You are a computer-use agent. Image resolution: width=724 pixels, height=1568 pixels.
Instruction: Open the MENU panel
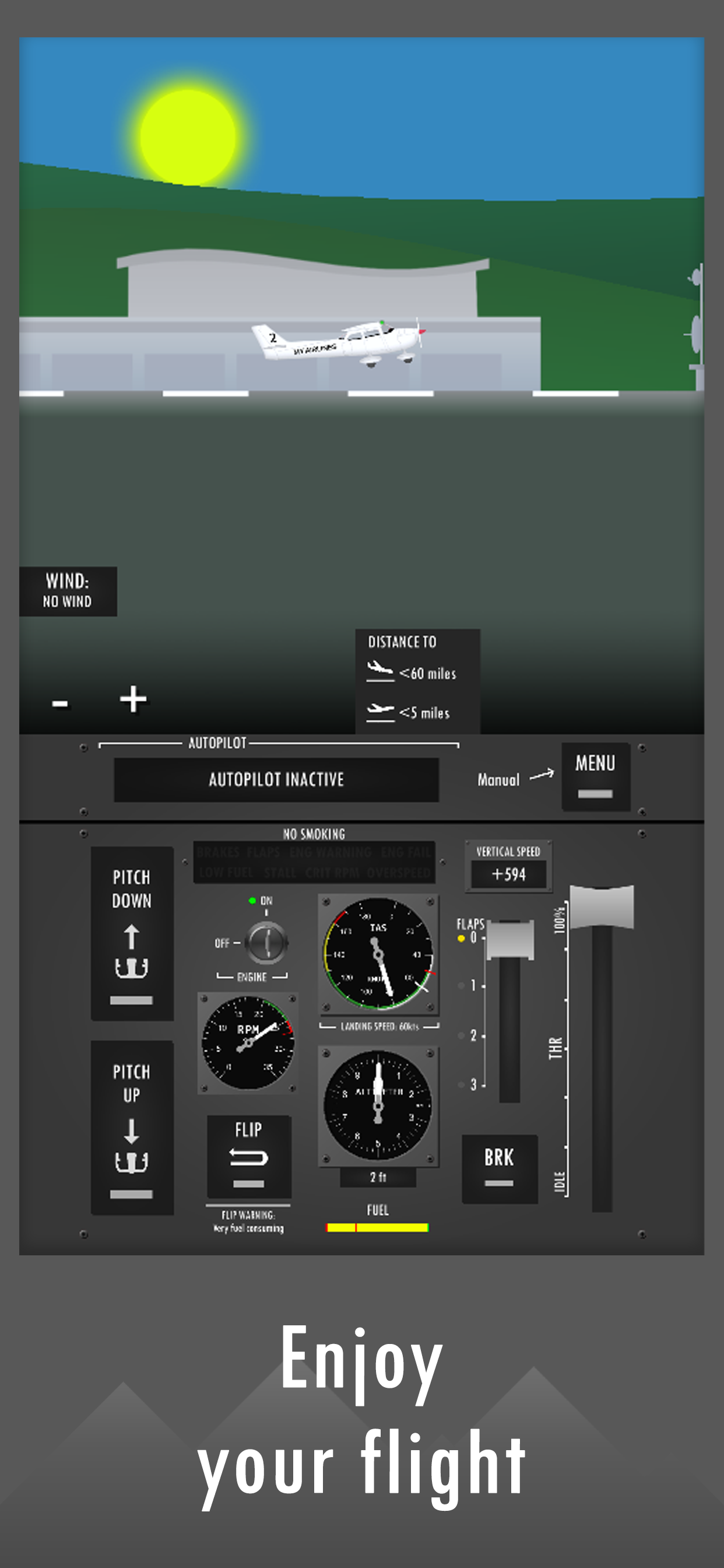click(595, 776)
